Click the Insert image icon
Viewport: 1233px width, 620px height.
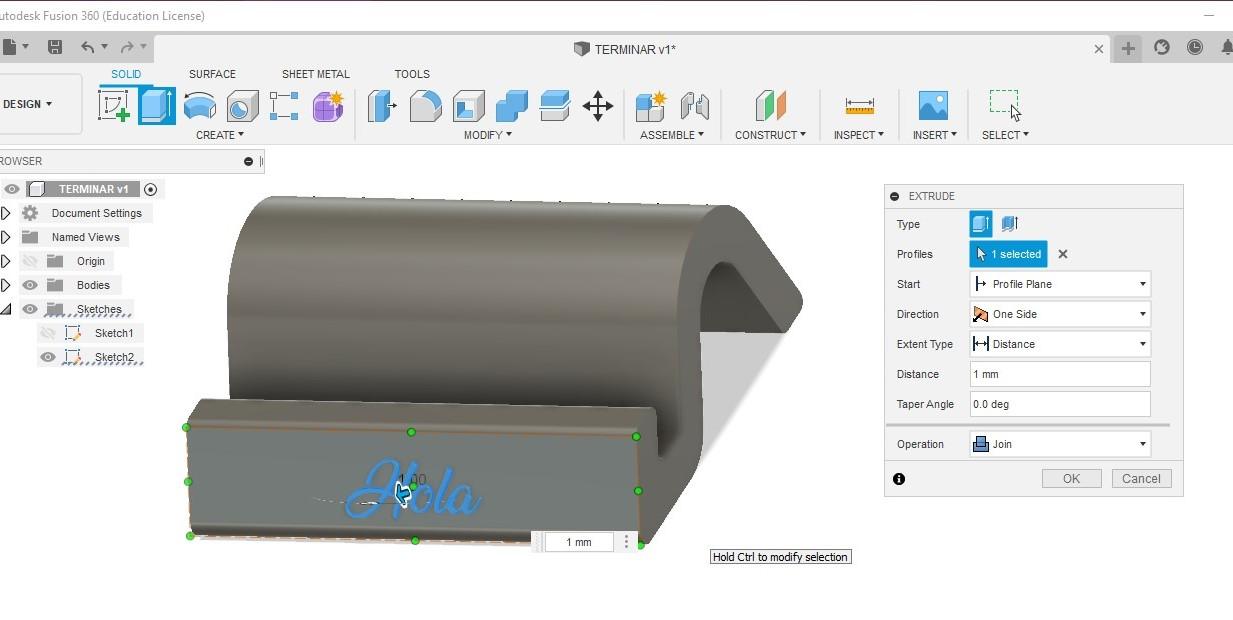pos(933,105)
